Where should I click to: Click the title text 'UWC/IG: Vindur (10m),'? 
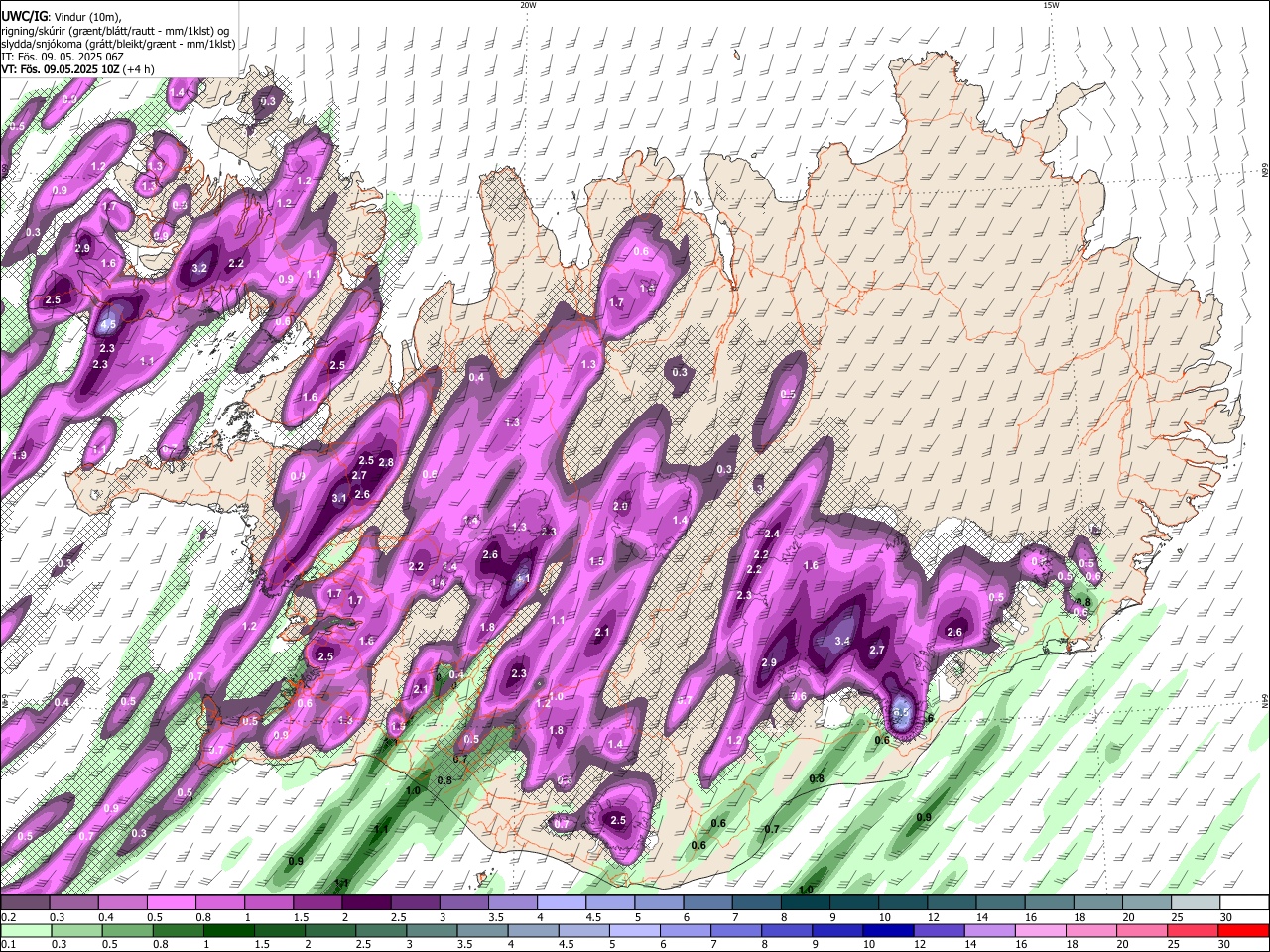tap(62, 16)
